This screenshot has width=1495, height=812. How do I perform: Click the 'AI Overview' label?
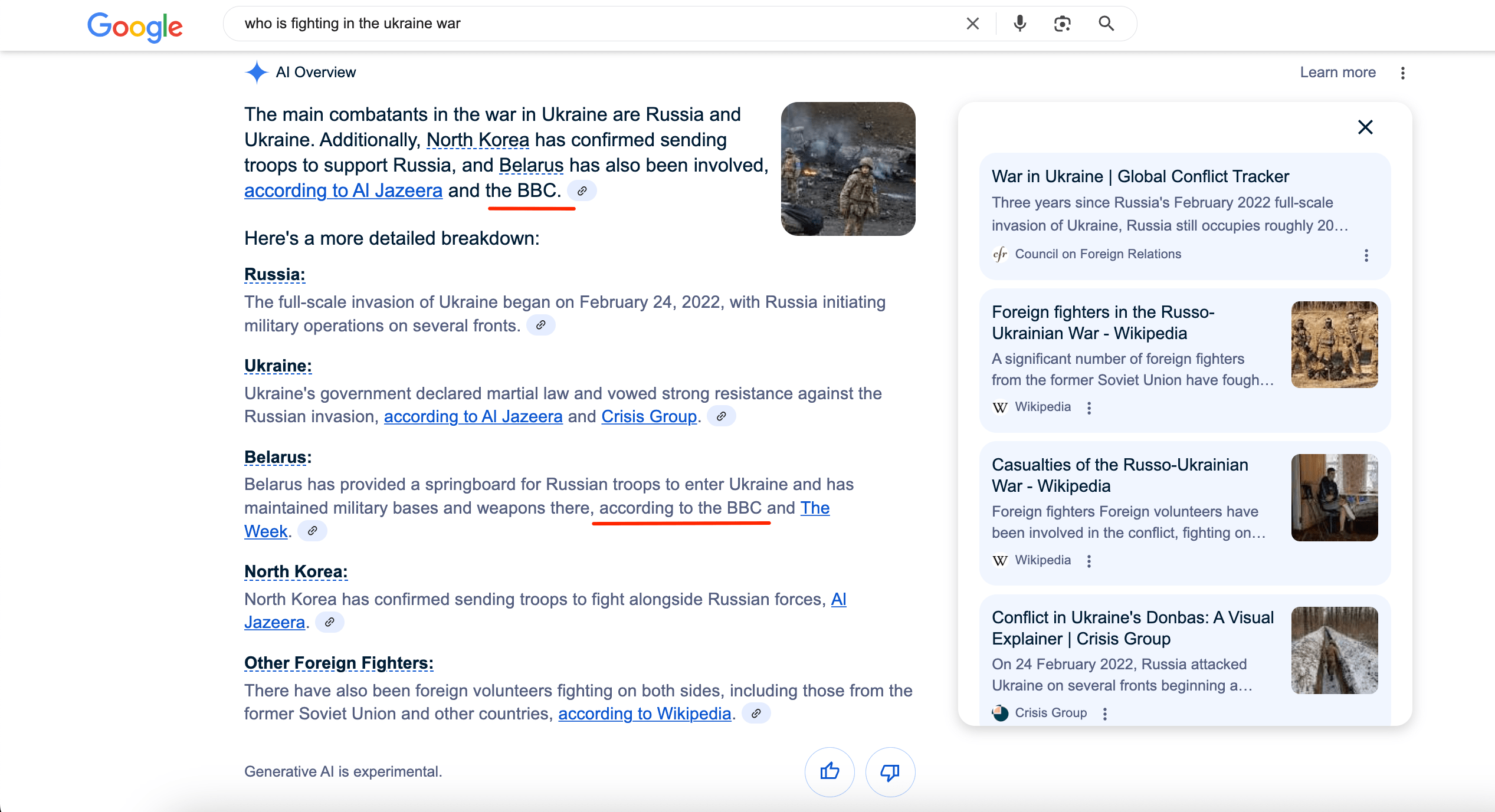316,73
